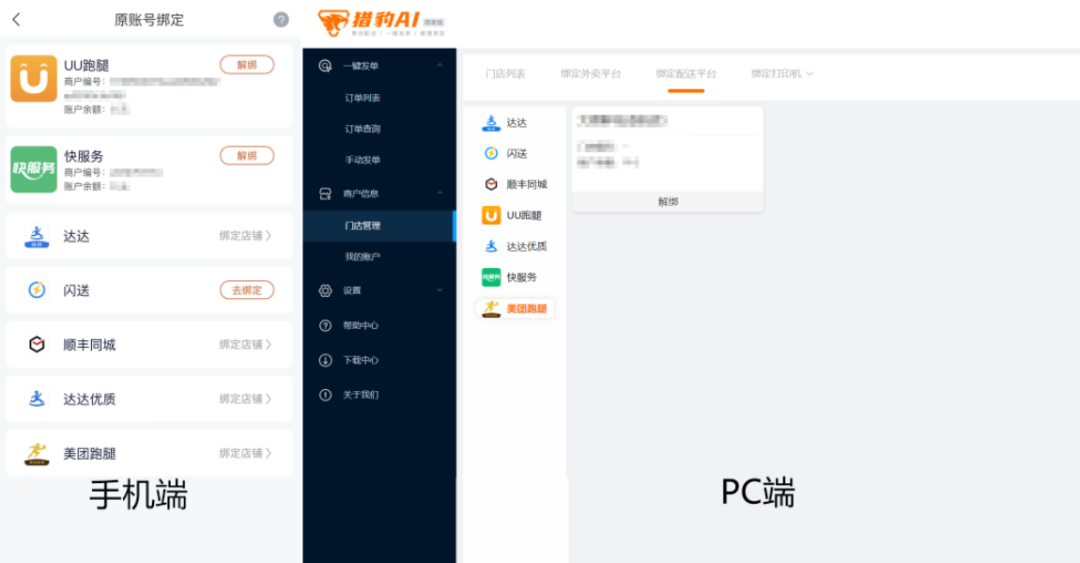
Task: Tap the 顺丰同城 icon in mobile list
Action: pos(37,345)
